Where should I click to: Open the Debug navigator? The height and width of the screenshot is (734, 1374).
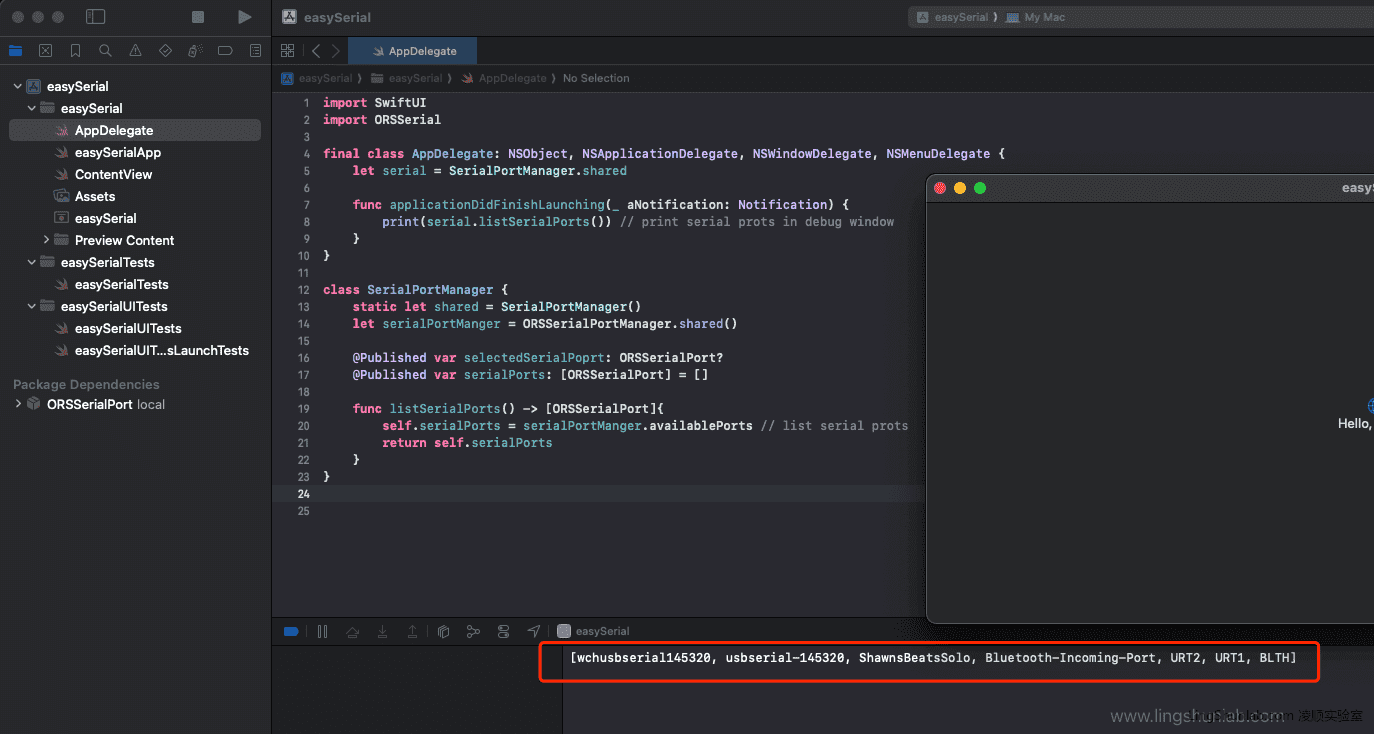(196, 50)
